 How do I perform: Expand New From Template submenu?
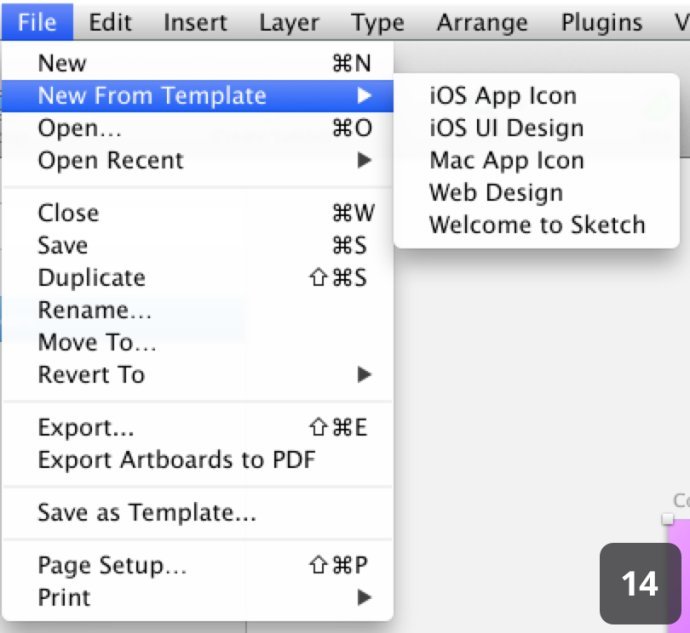(x=197, y=96)
